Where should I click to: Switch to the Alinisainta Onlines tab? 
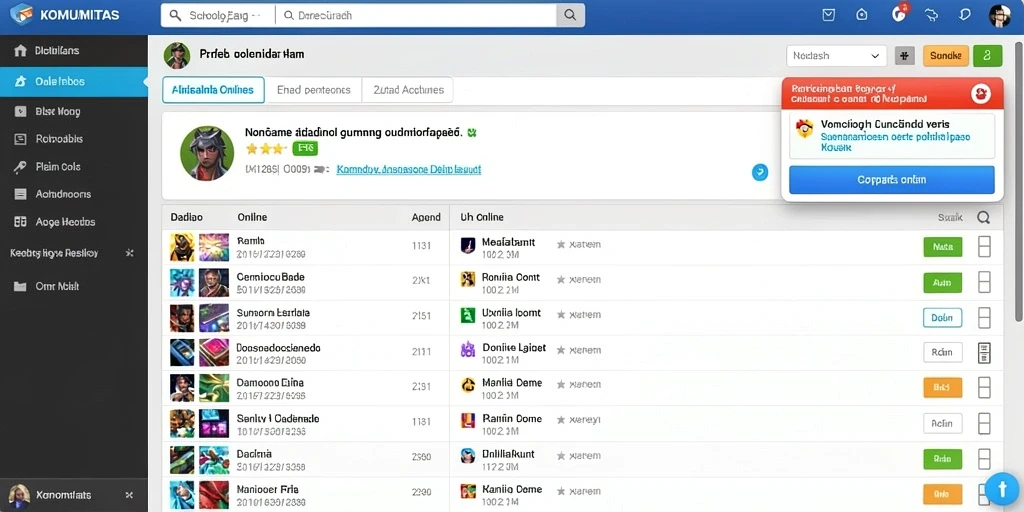point(213,90)
